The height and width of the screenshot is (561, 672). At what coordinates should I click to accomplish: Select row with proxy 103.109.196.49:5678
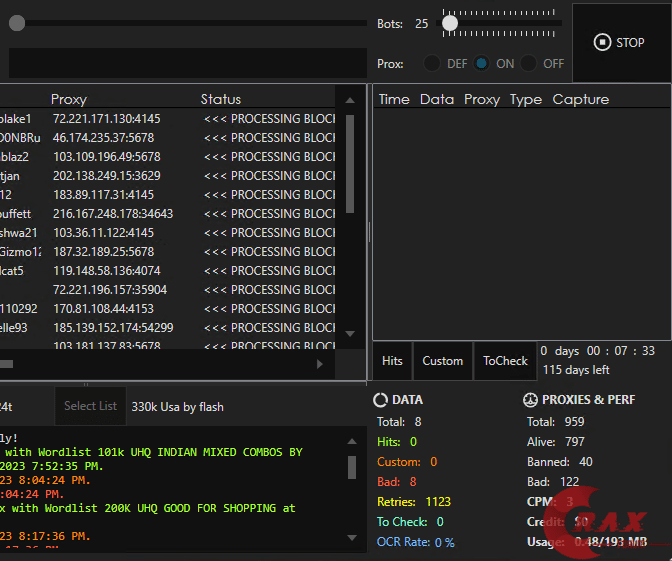pos(167,157)
